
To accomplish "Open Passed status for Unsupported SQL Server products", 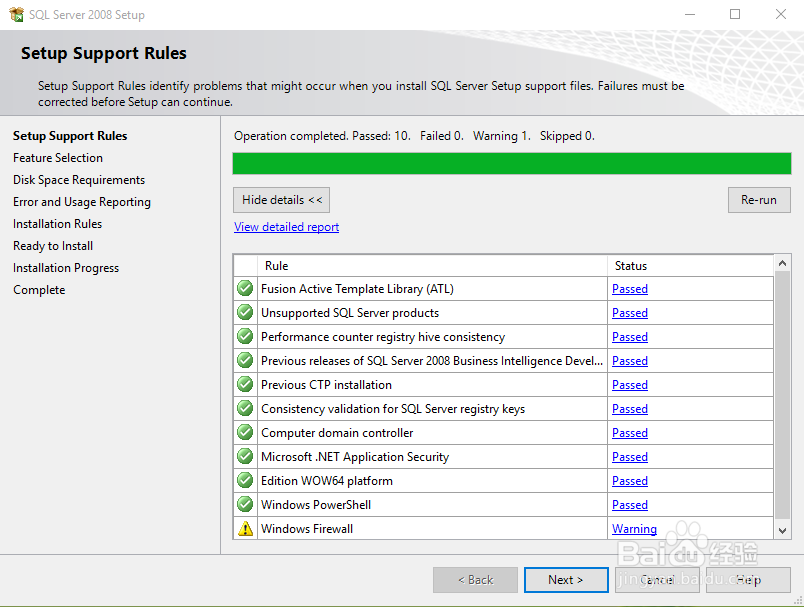I will pyautogui.click(x=630, y=313).
